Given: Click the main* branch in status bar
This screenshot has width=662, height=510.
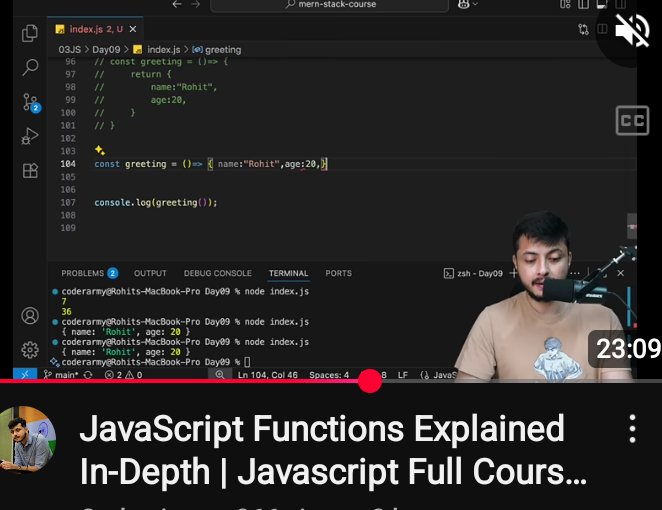Looking at the screenshot, I should tap(62, 374).
